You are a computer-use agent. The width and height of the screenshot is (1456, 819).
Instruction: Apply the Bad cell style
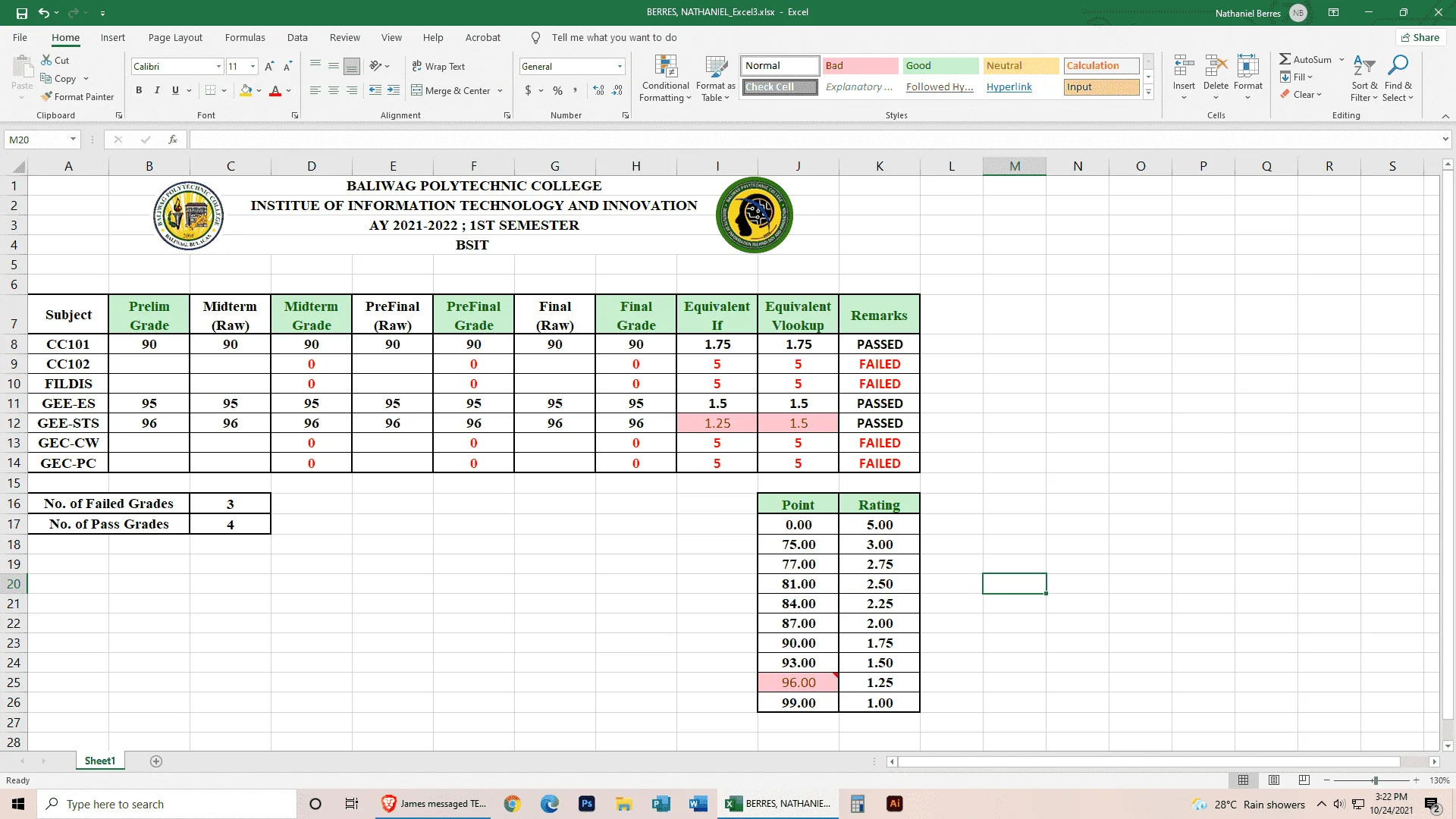(x=860, y=66)
